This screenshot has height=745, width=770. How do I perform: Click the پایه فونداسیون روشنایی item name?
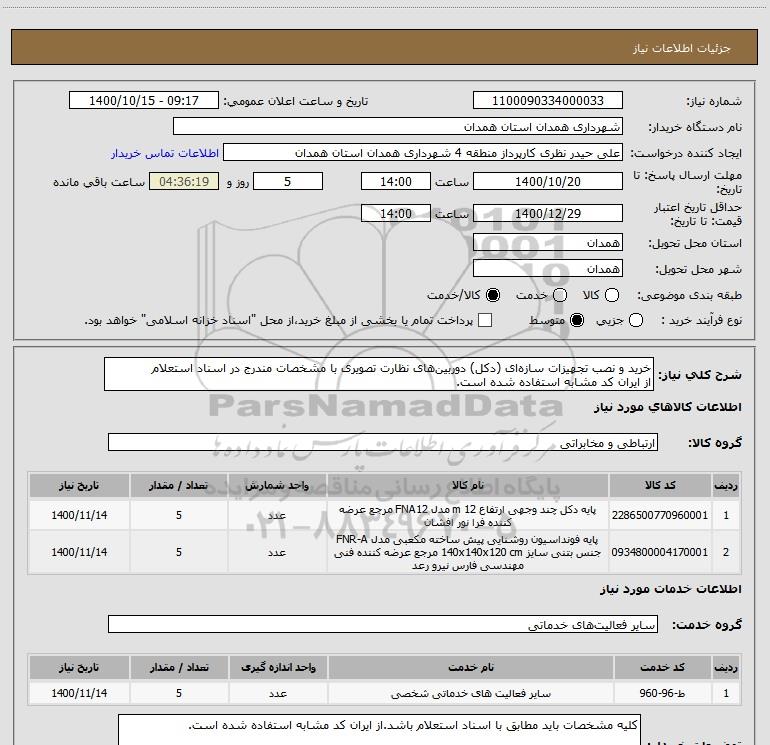click(x=468, y=552)
